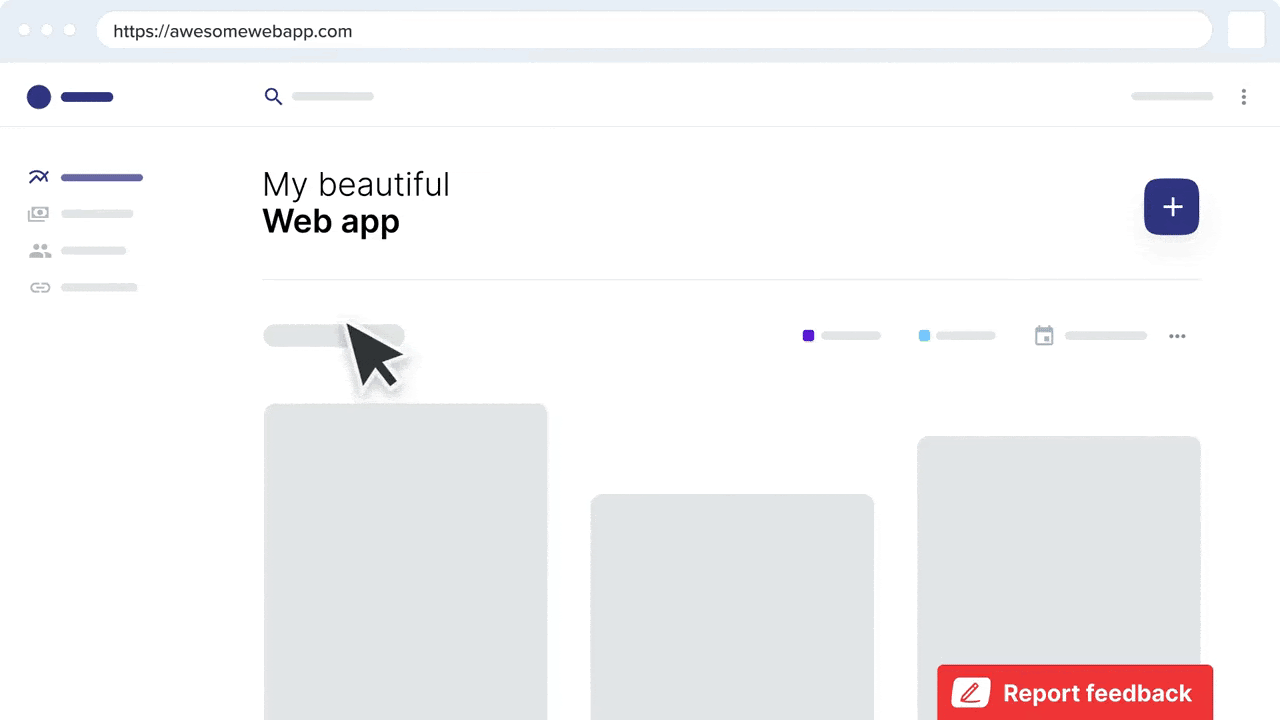Image resolution: width=1280 pixels, height=720 pixels.
Task: Open the horizontal three-dot more options
Action: 1177,336
